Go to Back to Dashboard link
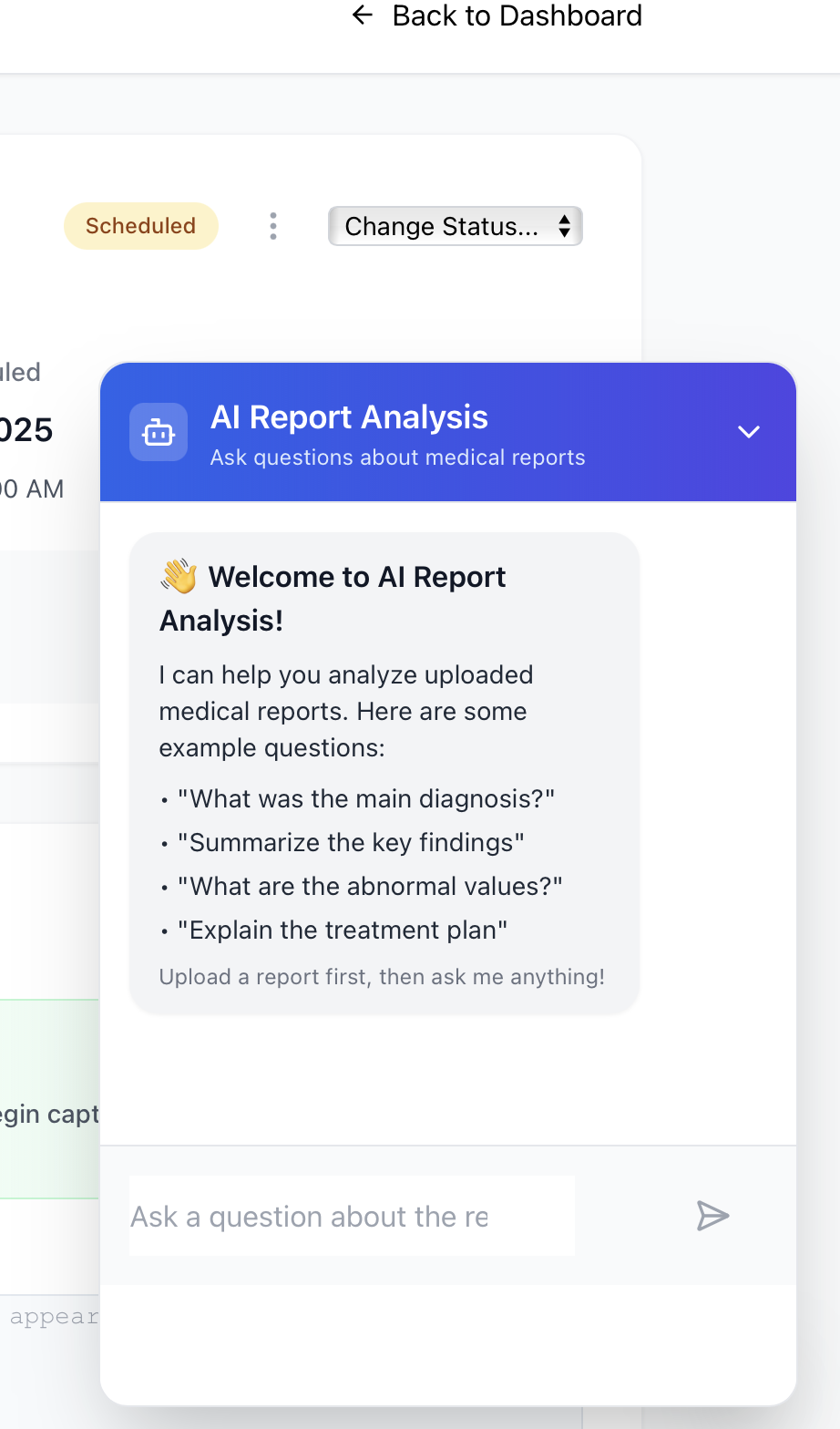Screen dimensions: 840x1429 coord(517,15)
